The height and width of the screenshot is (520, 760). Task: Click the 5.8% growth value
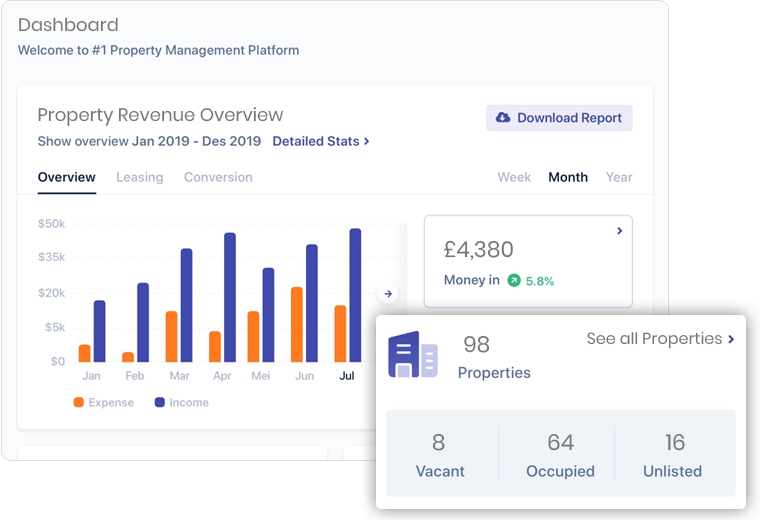(540, 281)
